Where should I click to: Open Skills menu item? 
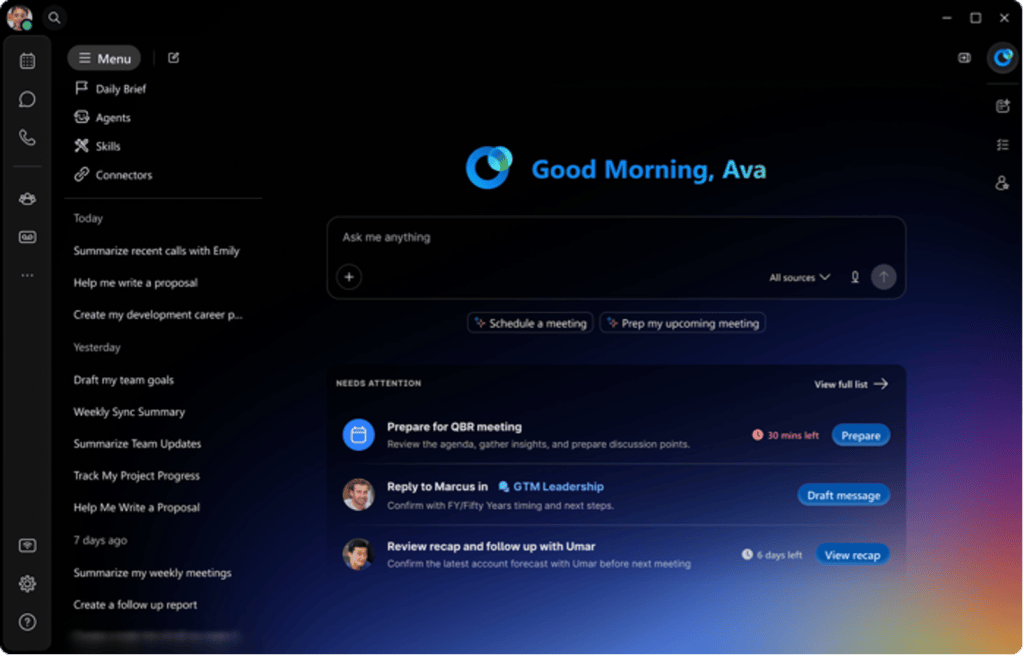[x=97, y=146]
